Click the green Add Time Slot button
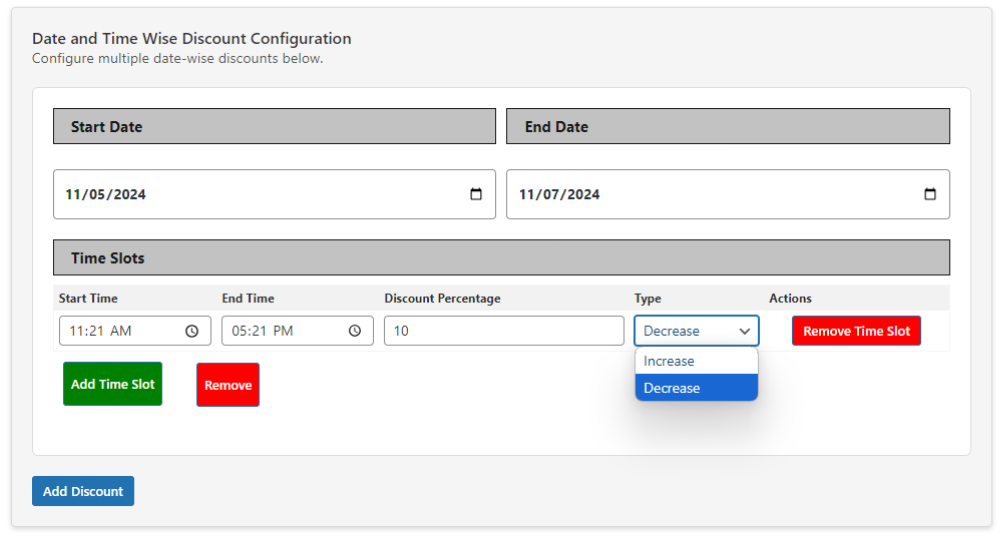Viewport: 1002px width, 536px height. pyautogui.click(x=112, y=384)
